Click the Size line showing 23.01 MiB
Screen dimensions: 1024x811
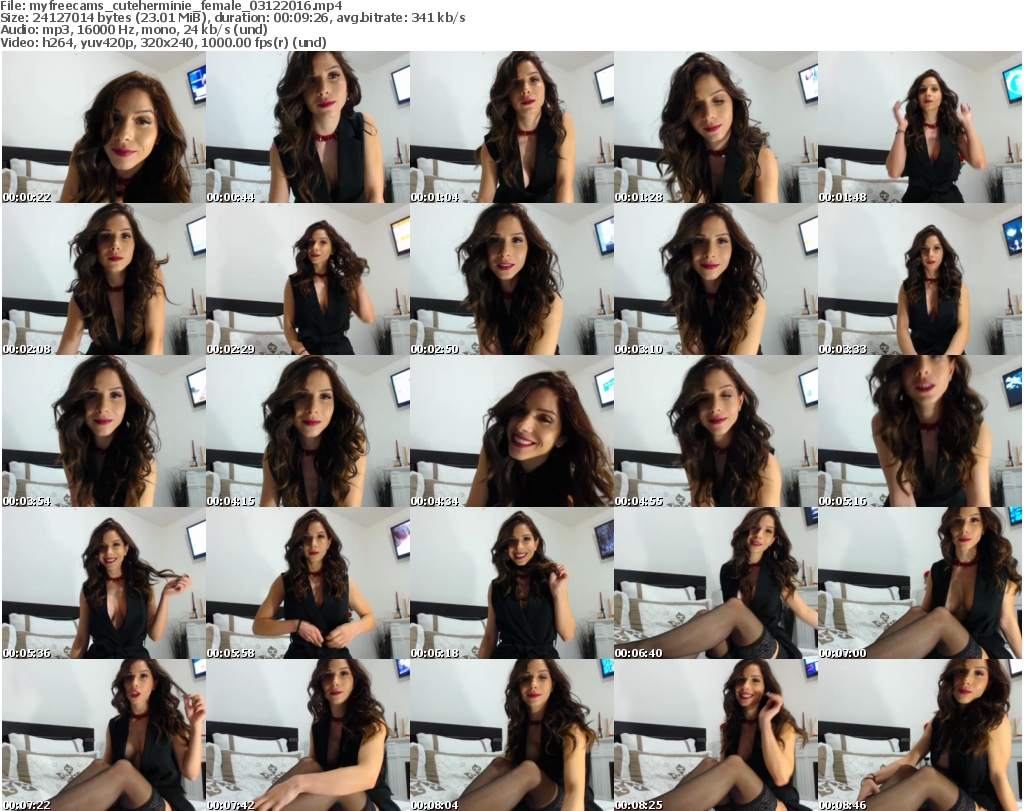pyautogui.click(x=232, y=18)
